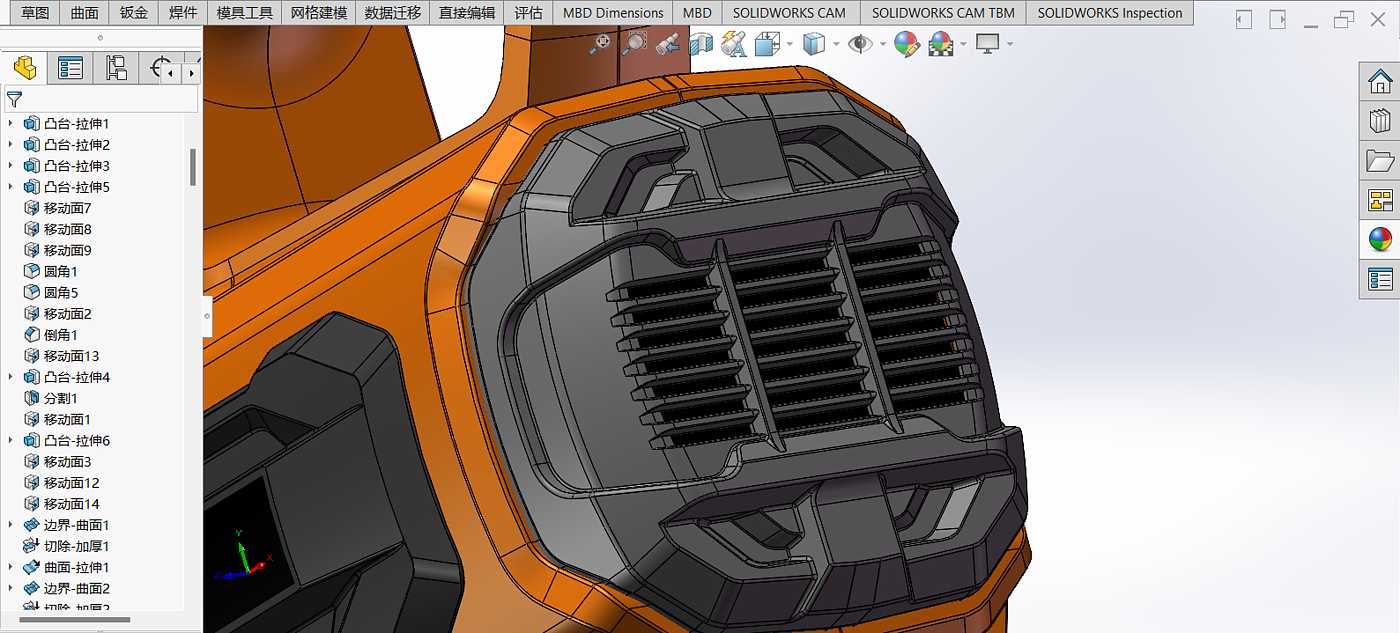This screenshot has height=633, width=1400.
Task: Open the View Orientation dropdown arrow
Action: 790,44
